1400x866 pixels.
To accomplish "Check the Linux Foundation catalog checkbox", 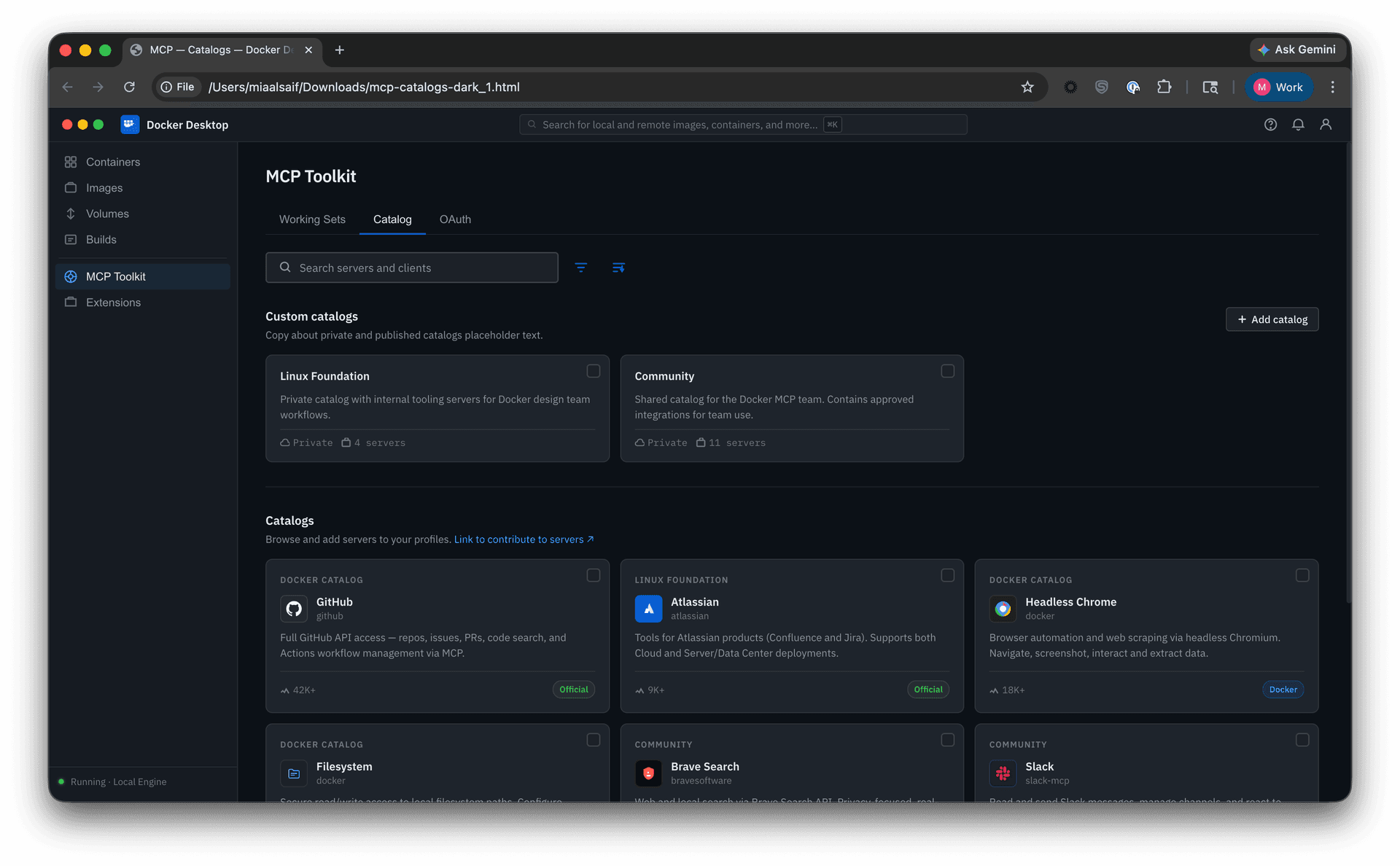I will (x=594, y=371).
